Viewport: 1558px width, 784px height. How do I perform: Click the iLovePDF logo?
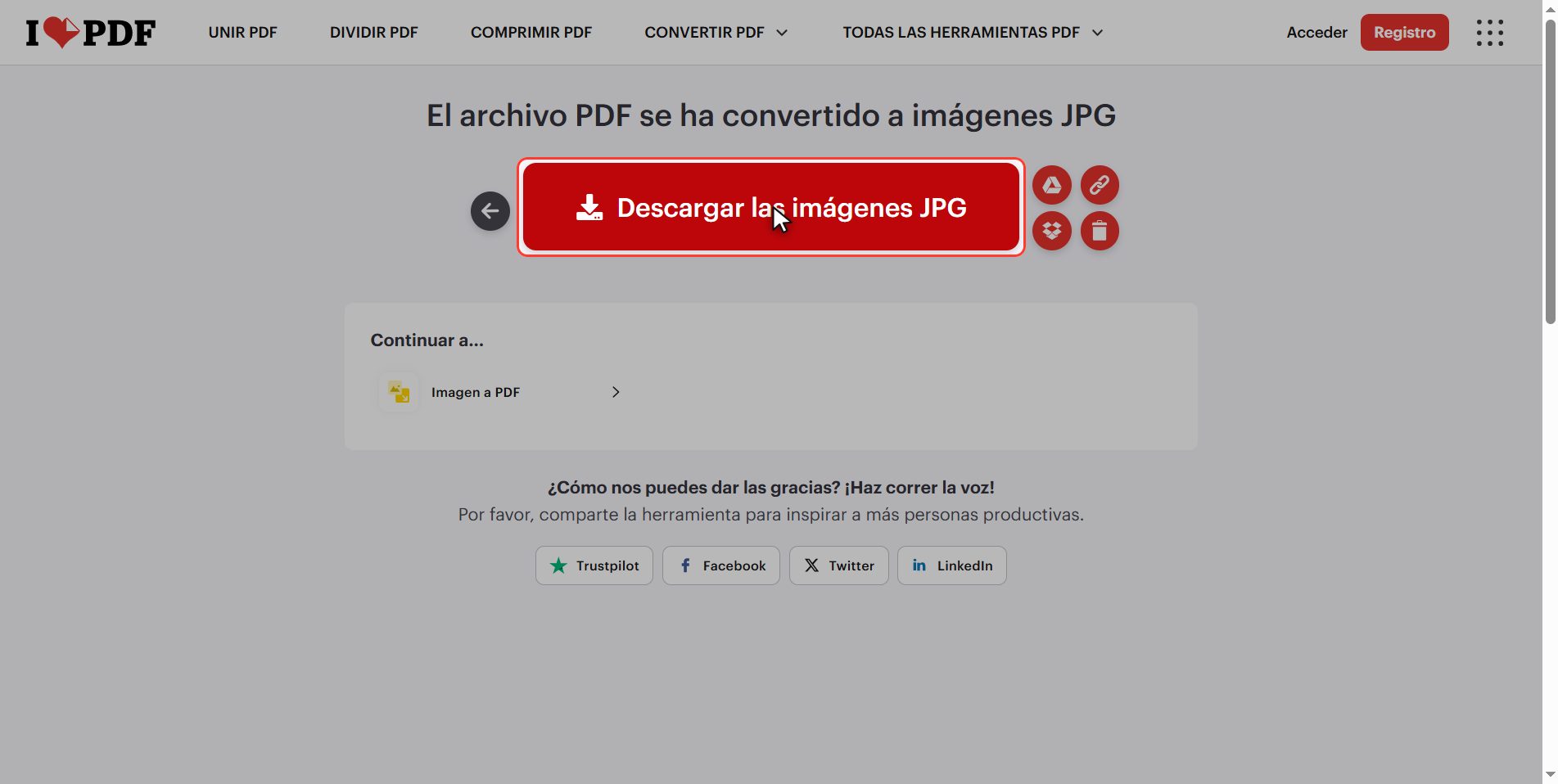pyautogui.click(x=91, y=33)
